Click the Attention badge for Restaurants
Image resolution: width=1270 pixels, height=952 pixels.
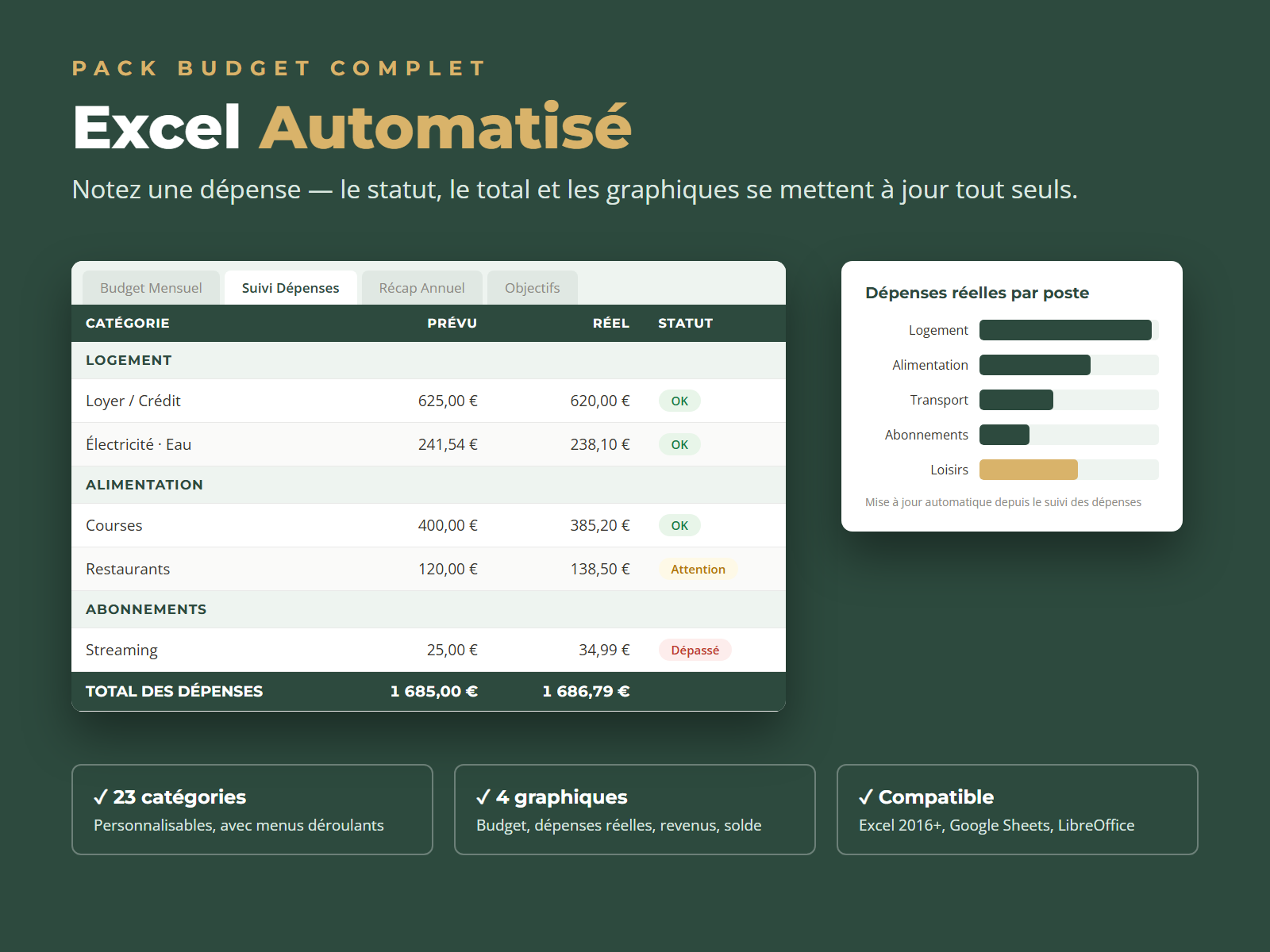pyautogui.click(x=698, y=569)
